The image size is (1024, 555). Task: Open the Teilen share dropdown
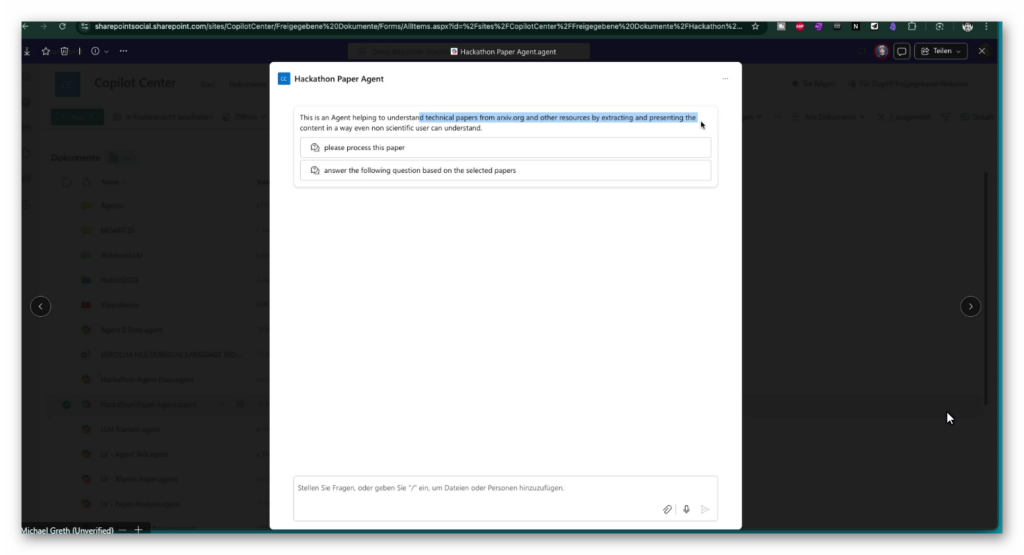tap(941, 51)
